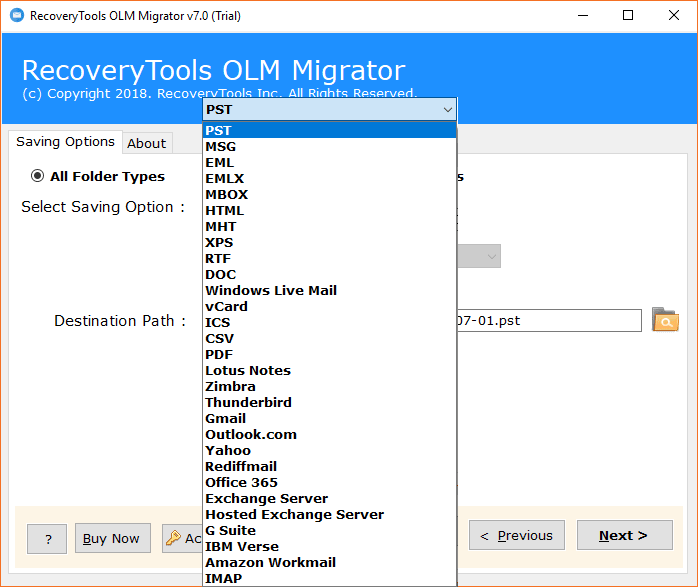The image size is (698, 587).
Task: Pick G Suite from the list
Action: pyautogui.click(x=329, y=531)
